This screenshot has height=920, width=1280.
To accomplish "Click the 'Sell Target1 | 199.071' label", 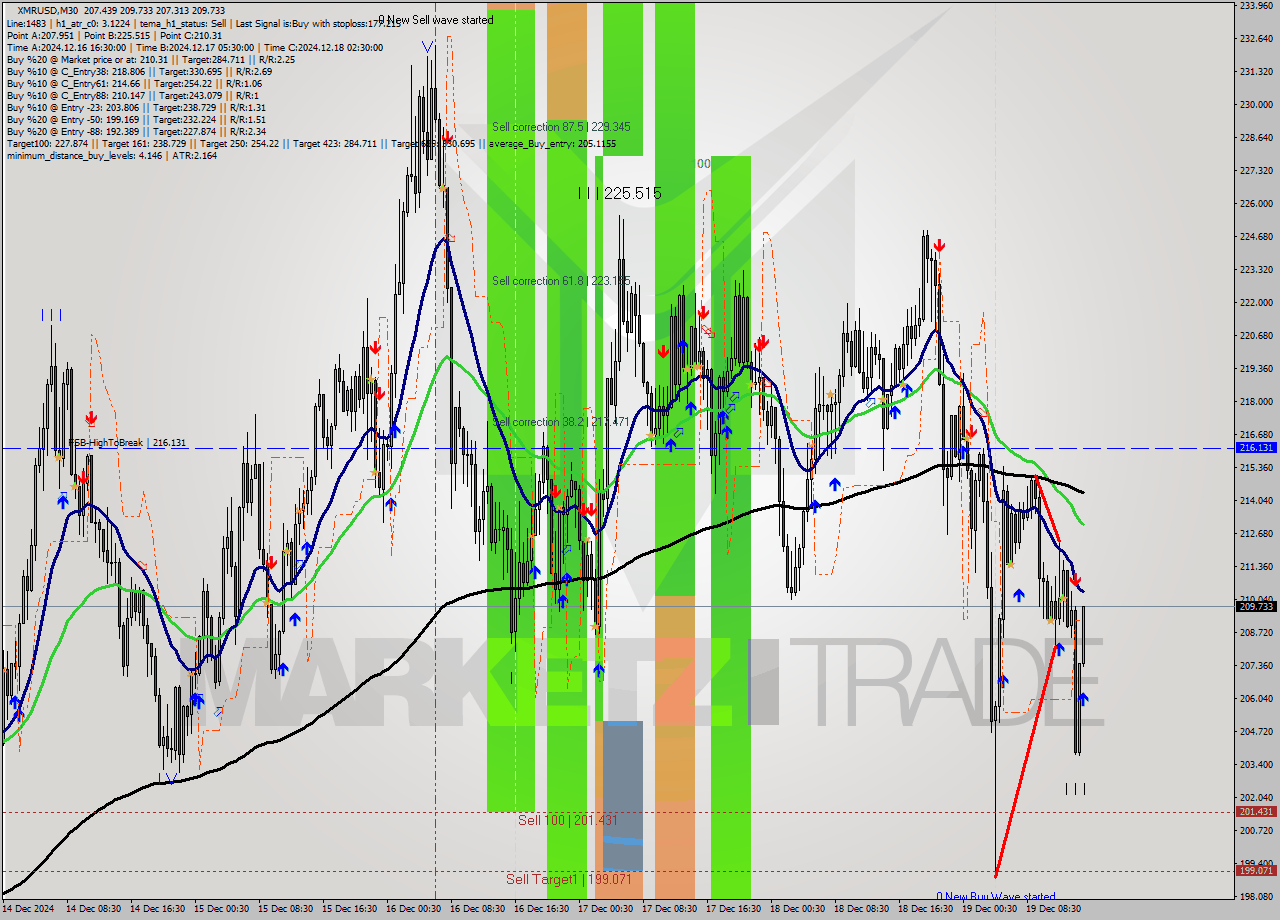I will (568, 879).
